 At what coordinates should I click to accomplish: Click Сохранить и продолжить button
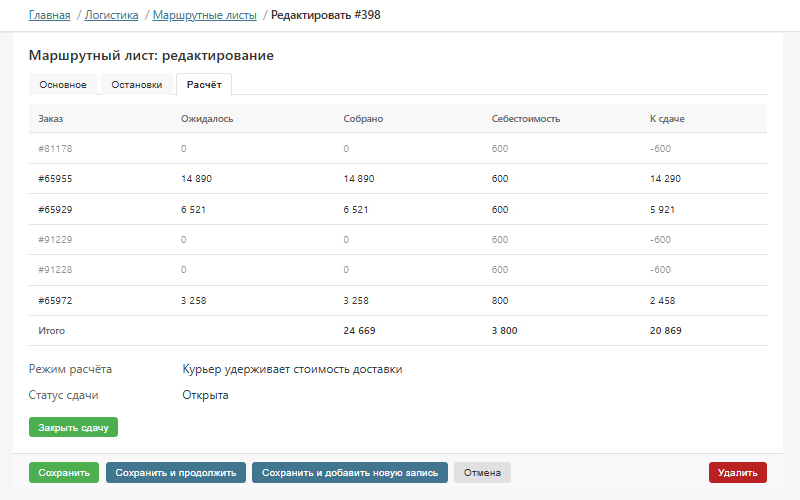[176, 473]
